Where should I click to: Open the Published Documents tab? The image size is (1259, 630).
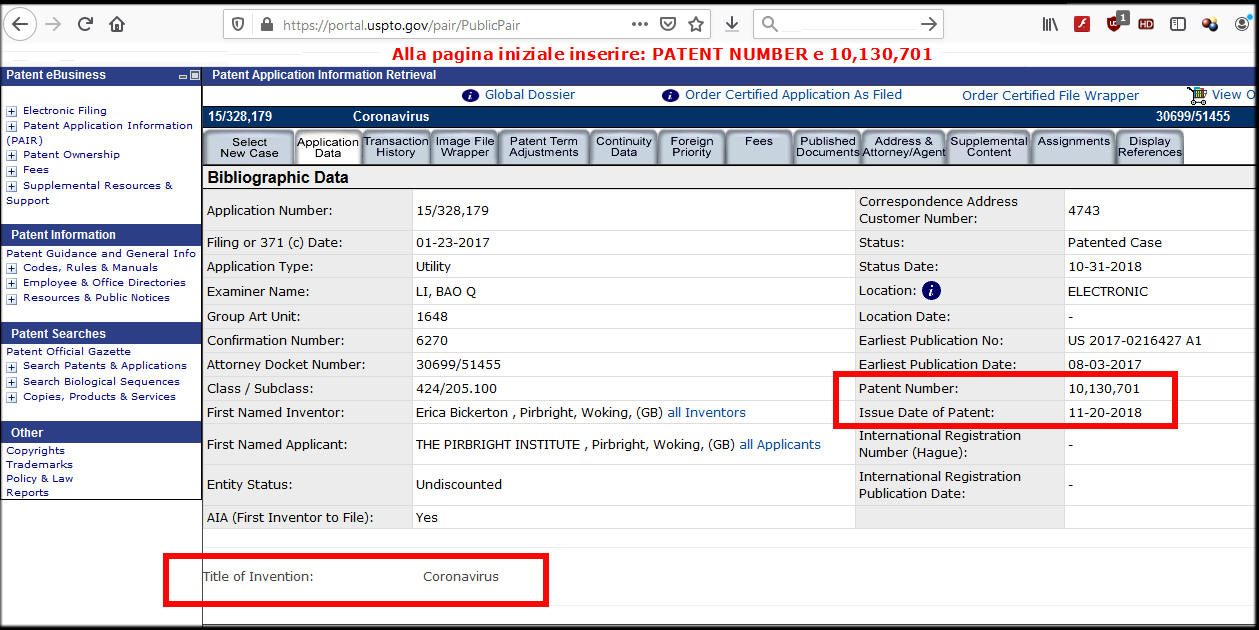pyautogui.click(x=828, y=147)
